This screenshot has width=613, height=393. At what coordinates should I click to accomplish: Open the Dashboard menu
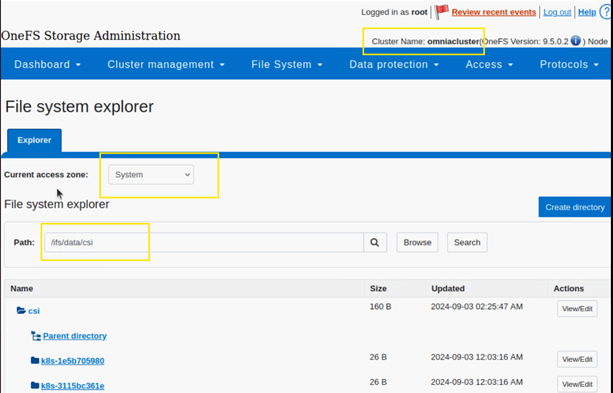click(x=47, y=65)
